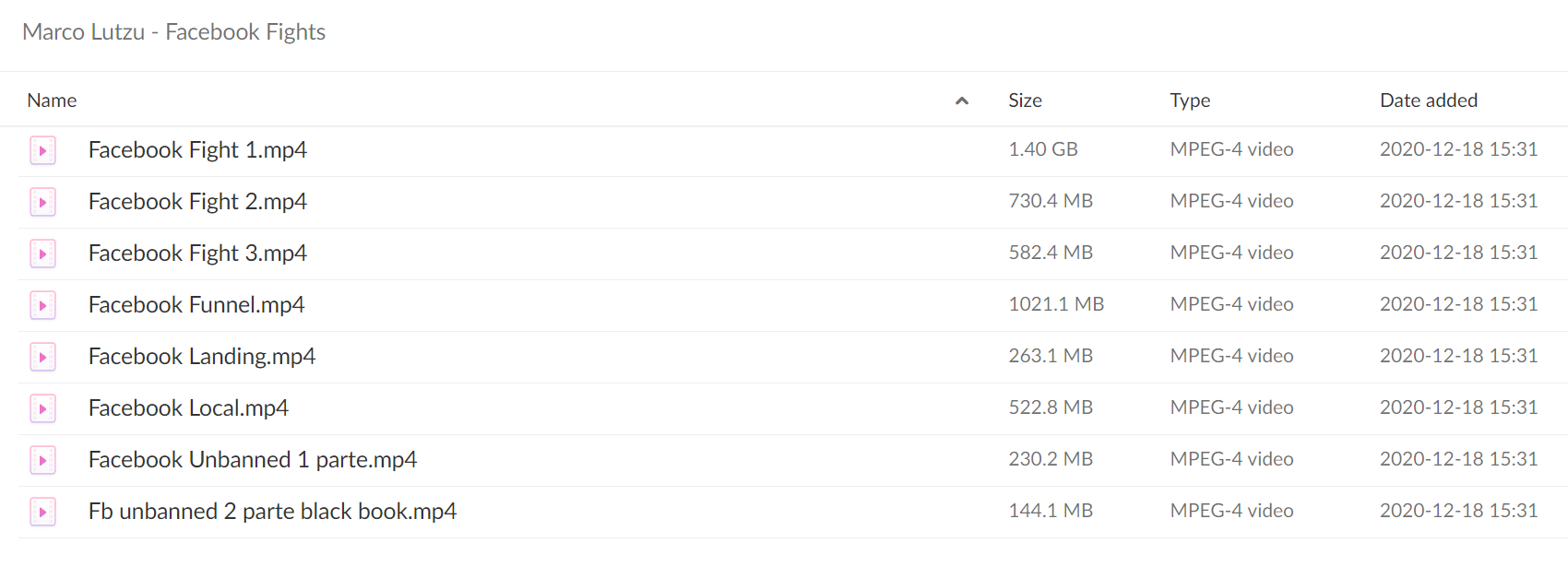Image resolution: width=1568 pixels, height=578 pixels.
Task: Click the video icon next to Facebook Landing.mp4
Action: point(42,357)
